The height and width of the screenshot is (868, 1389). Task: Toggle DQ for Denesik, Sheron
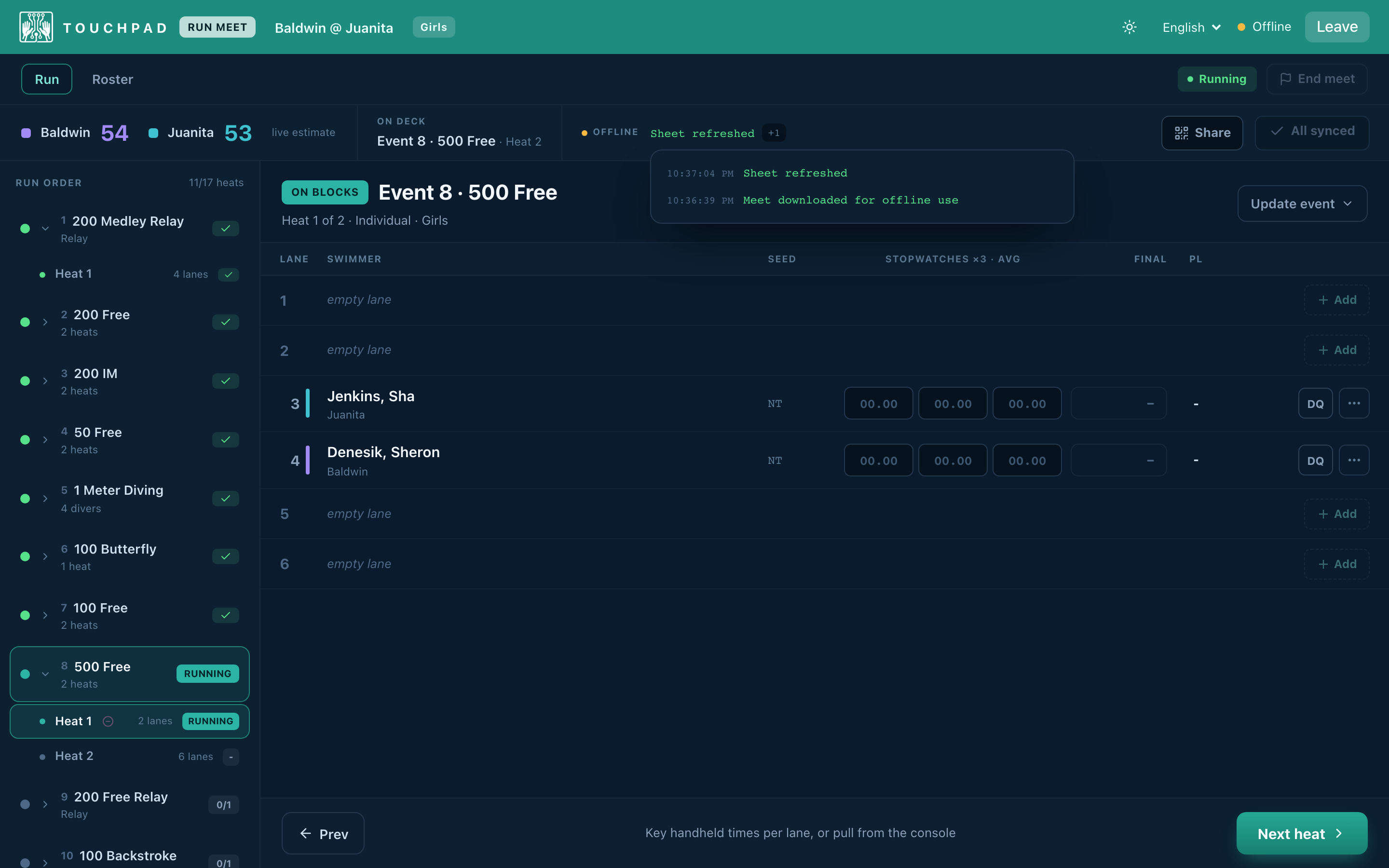tap(1315, 460)
